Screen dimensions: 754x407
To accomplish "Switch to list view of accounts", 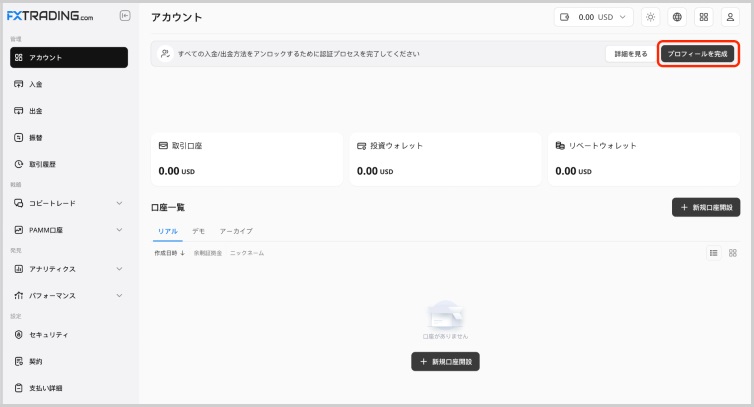I will click(x=714, y=253).
